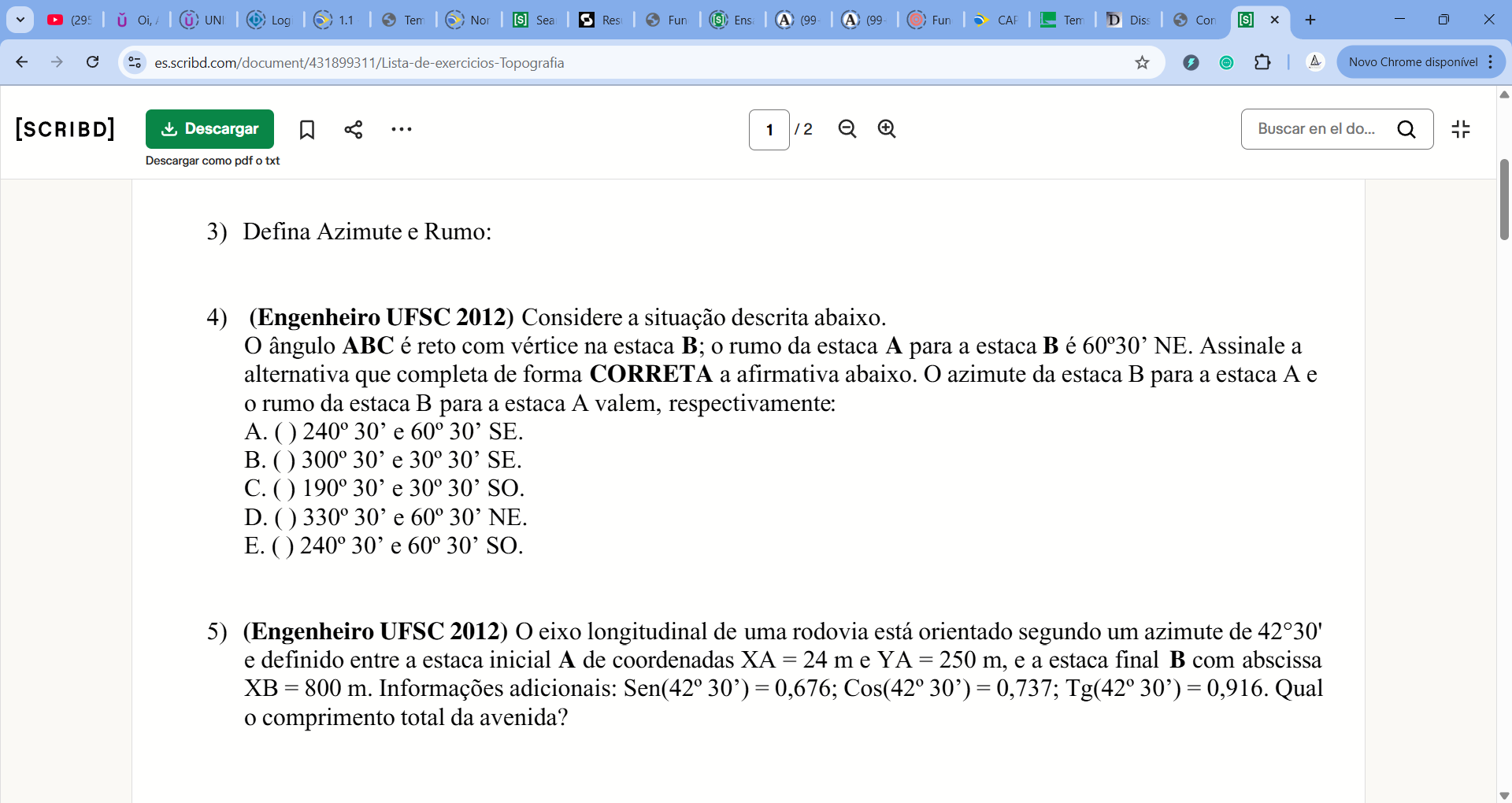Open Chrome menu beside Novo Chrome disponível
The width and height of the screenshot is (1512, 803).
[x=1491, y=62]
